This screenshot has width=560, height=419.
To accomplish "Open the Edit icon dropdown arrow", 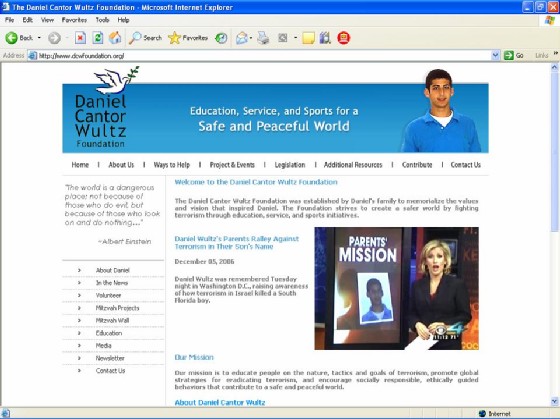I will pyautogui.click(x=295, y=38).
